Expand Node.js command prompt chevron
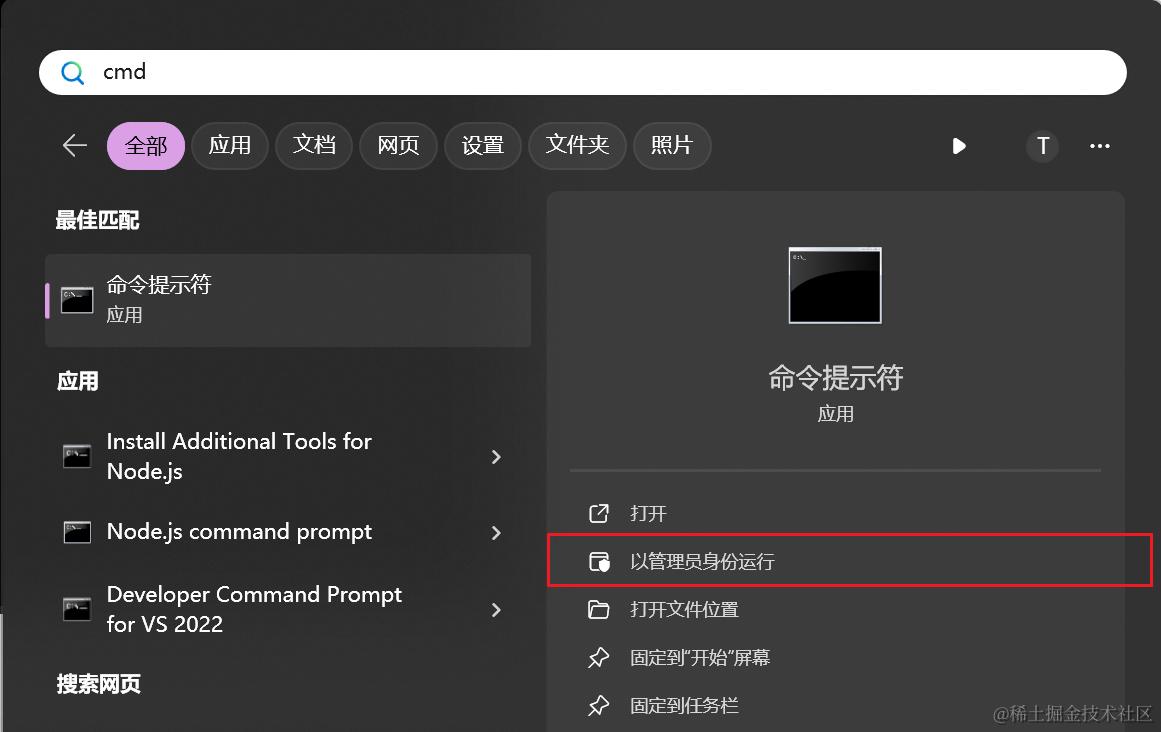1161x732 pixels. (496, 533)
